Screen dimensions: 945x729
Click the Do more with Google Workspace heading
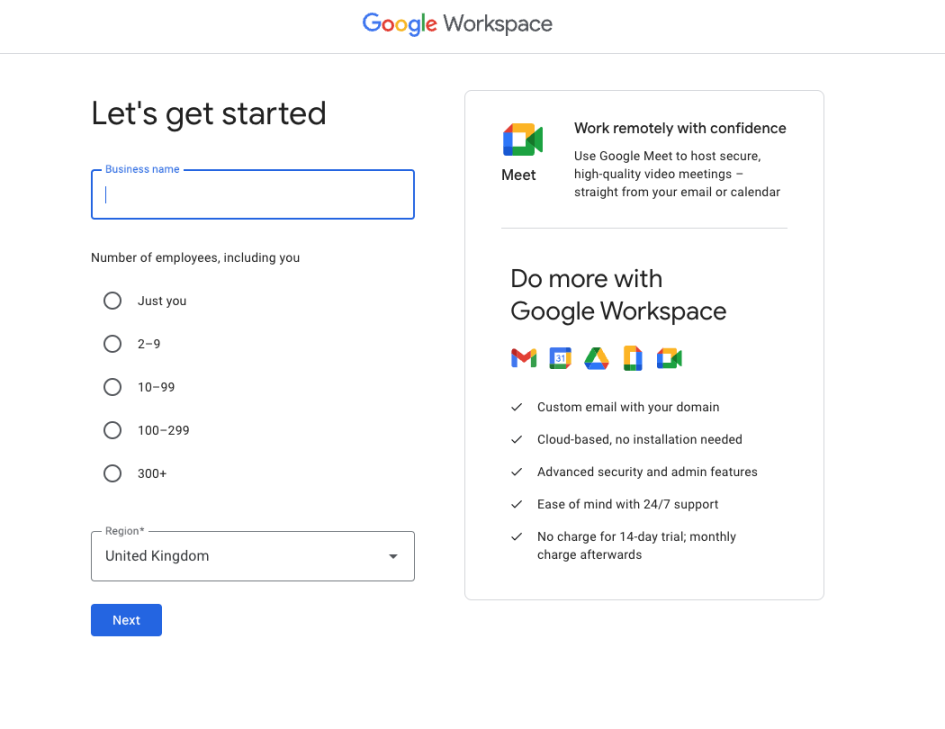point(618,295)
